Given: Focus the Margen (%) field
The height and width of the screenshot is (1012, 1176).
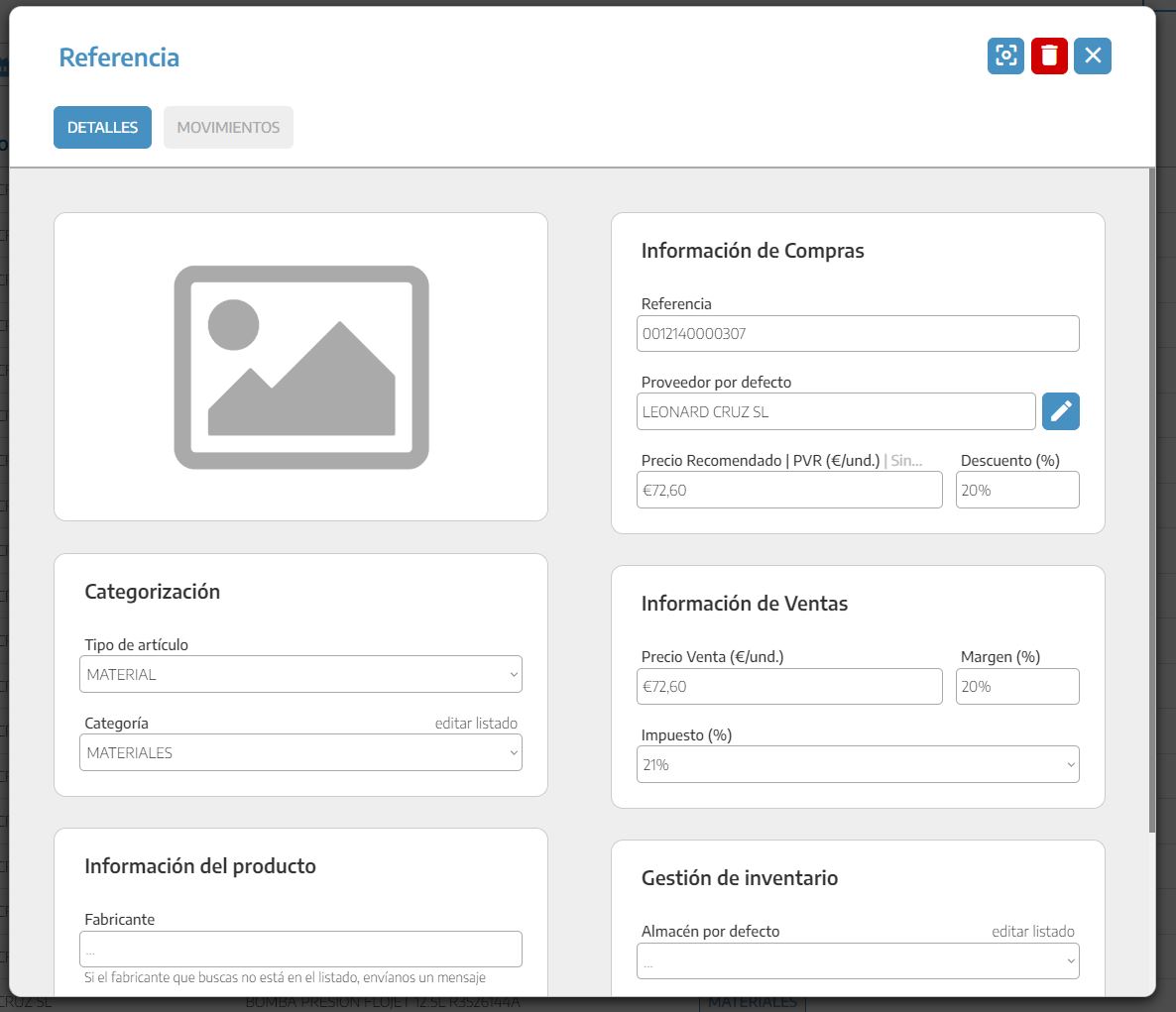Looking at the screenshot, I should tap(1016, 687).
